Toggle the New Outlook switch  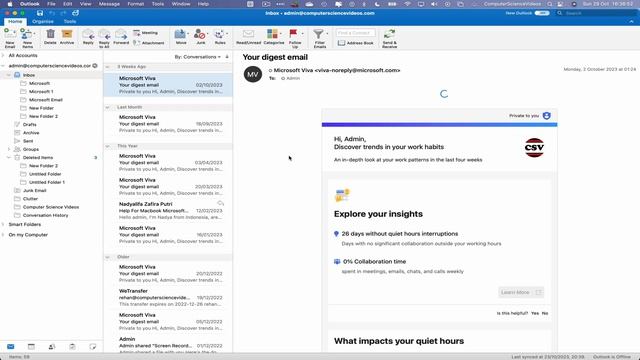pyautogui.click(x=542, y=13)
